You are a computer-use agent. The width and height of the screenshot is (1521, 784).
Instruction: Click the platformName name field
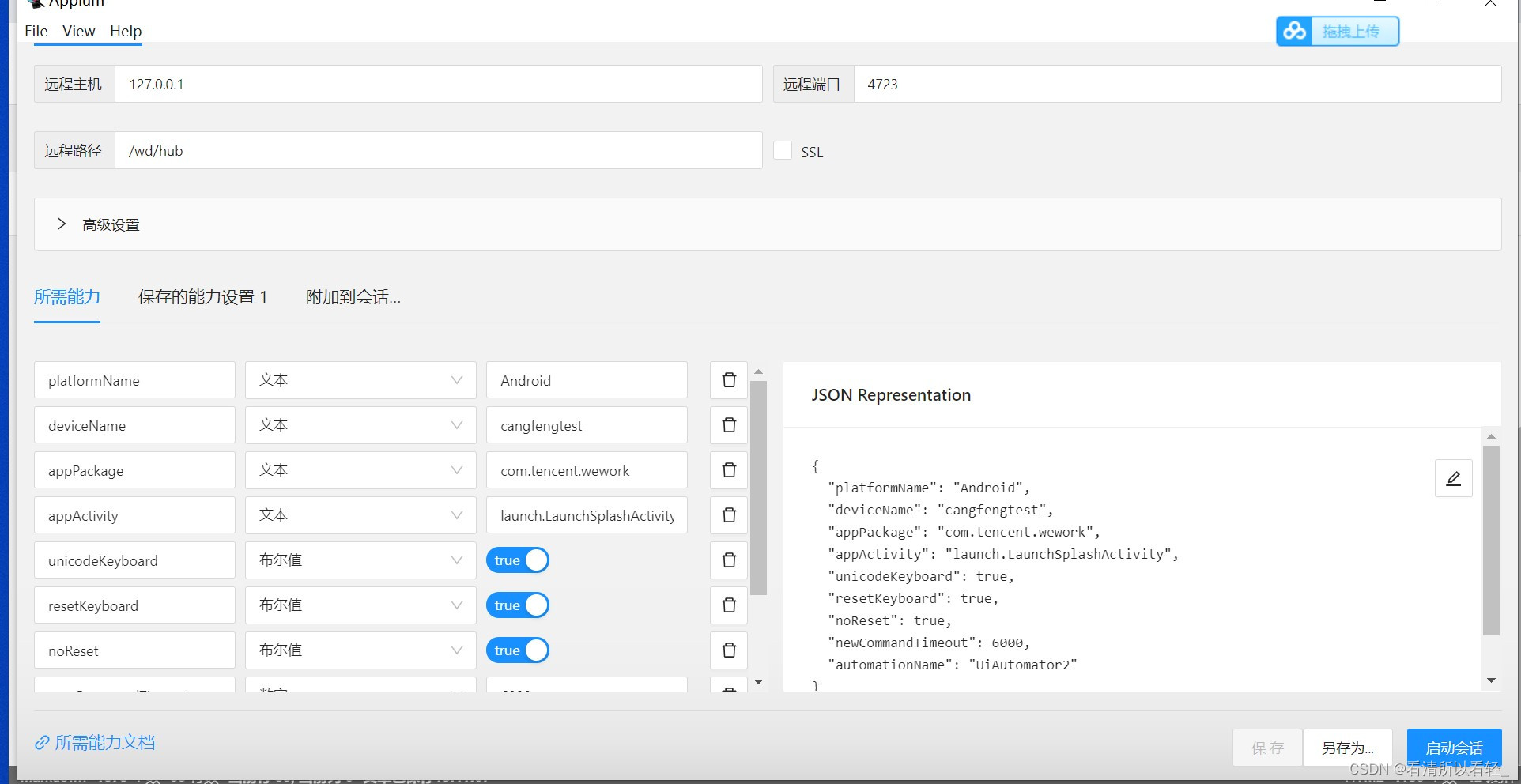134,380
